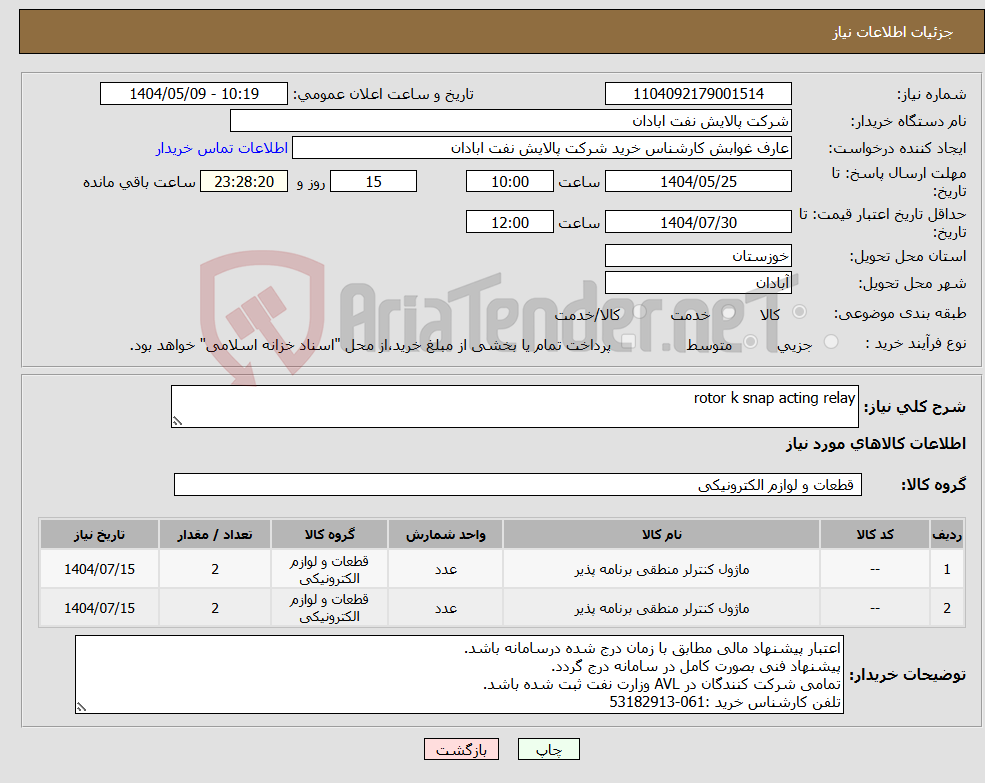The image size is (985, 783).
Task: Select the کالا radio button
Action: pos(799,312)
